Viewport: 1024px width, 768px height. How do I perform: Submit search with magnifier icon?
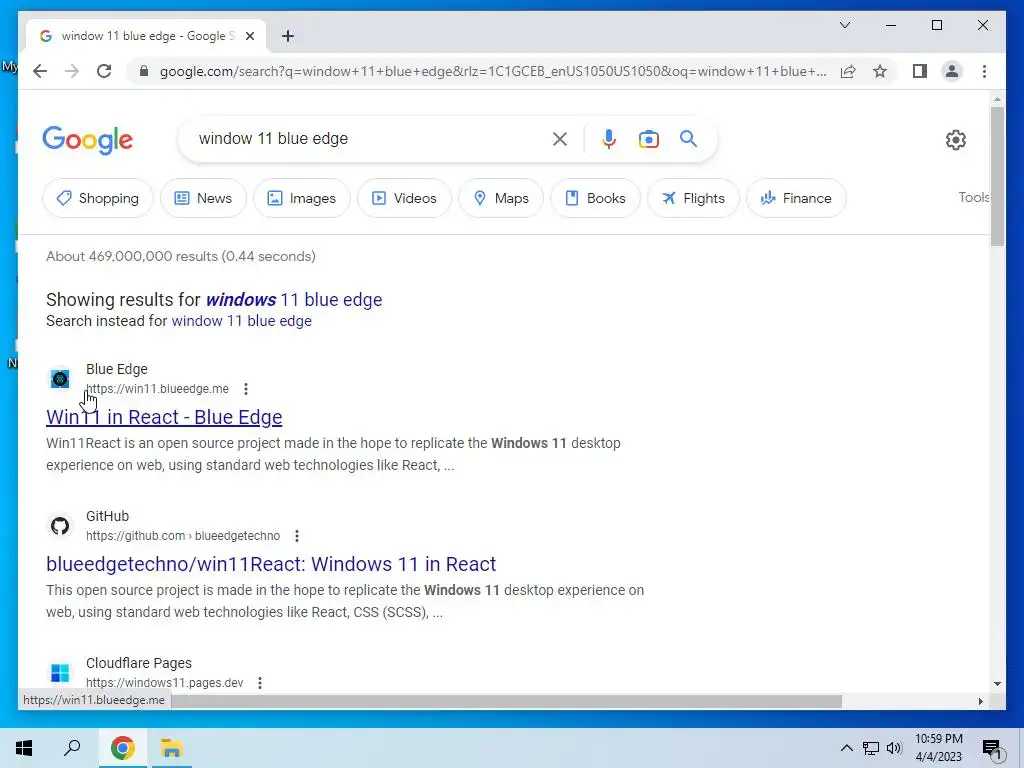pyautogui.click(x=688, y=139)
